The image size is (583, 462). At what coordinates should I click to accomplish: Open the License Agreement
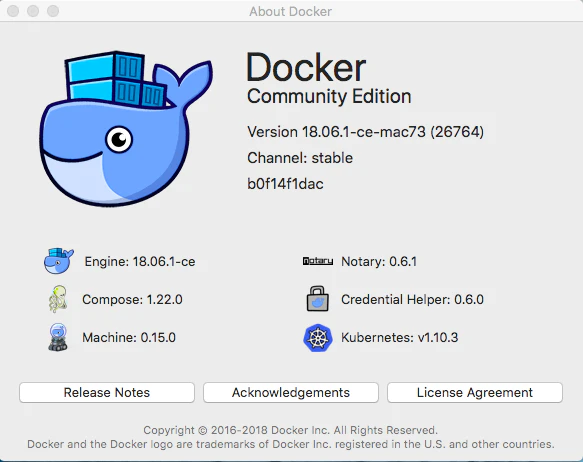point(475,392)
